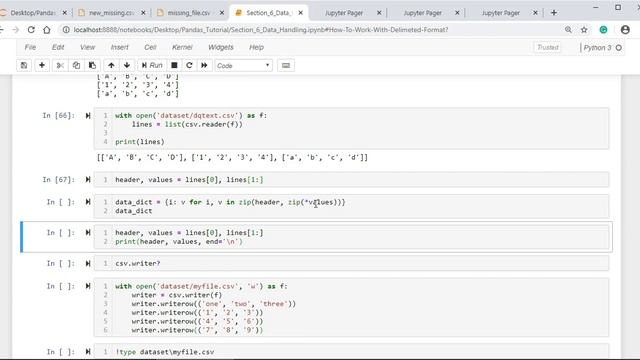The height and width of the screenshot is (360, 640).
Task: Open the Kernel menu
Action: tap(182, 47)
